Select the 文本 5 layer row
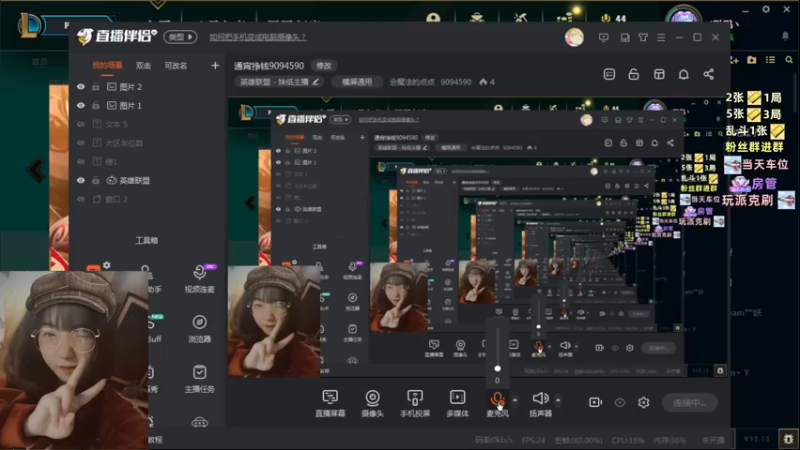Image resolution: width=800 pixels, height=450 pixels. tap(148, 124)
